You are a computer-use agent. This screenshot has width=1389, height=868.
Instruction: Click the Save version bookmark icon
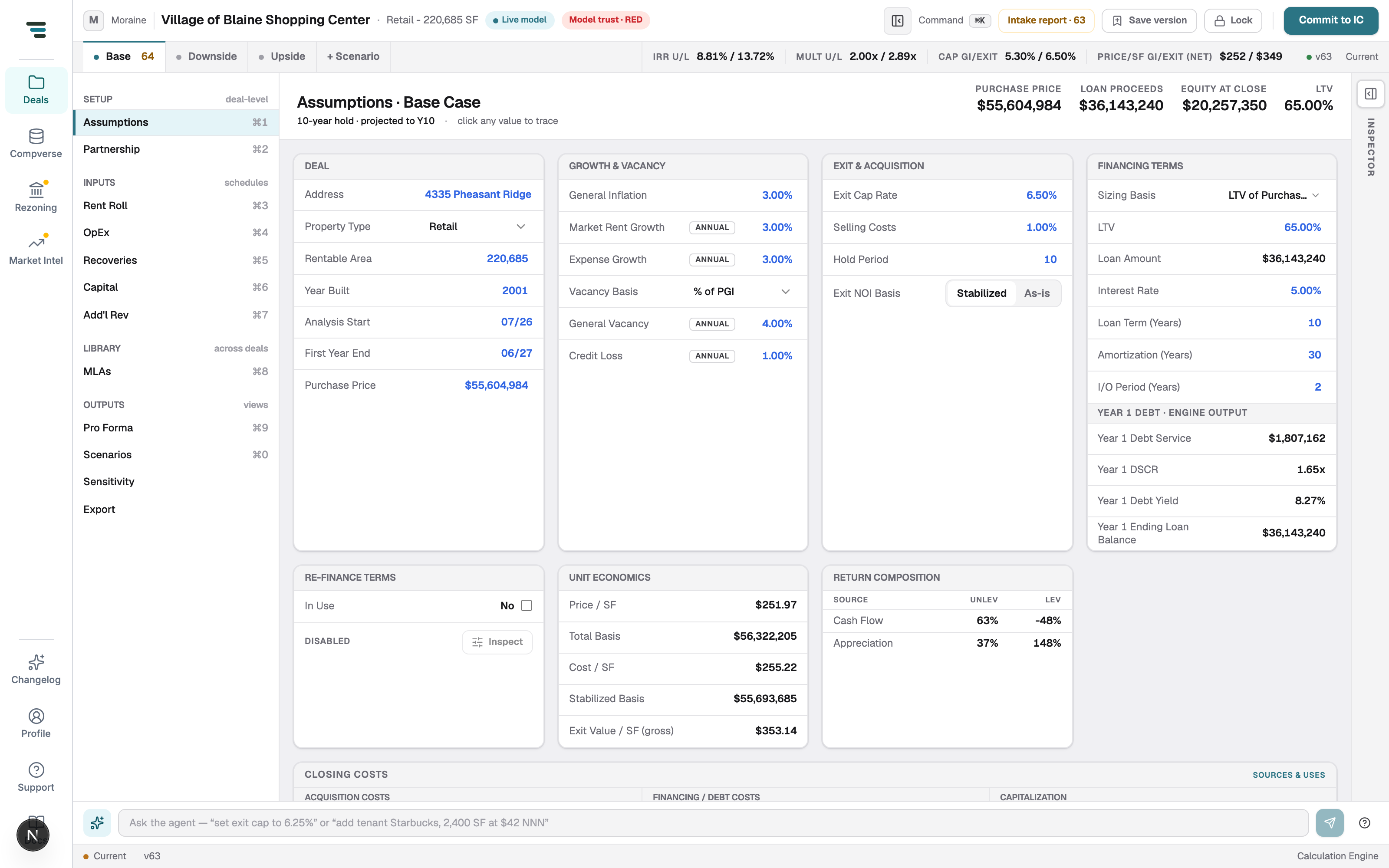click(1117, 21)
